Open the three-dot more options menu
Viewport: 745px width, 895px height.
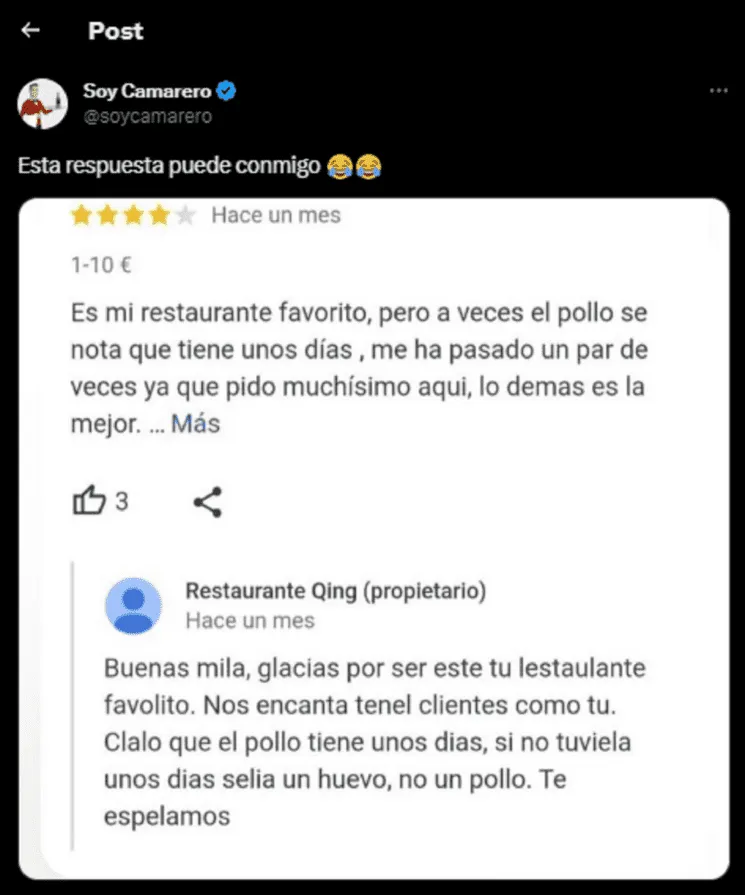(718, 91)
